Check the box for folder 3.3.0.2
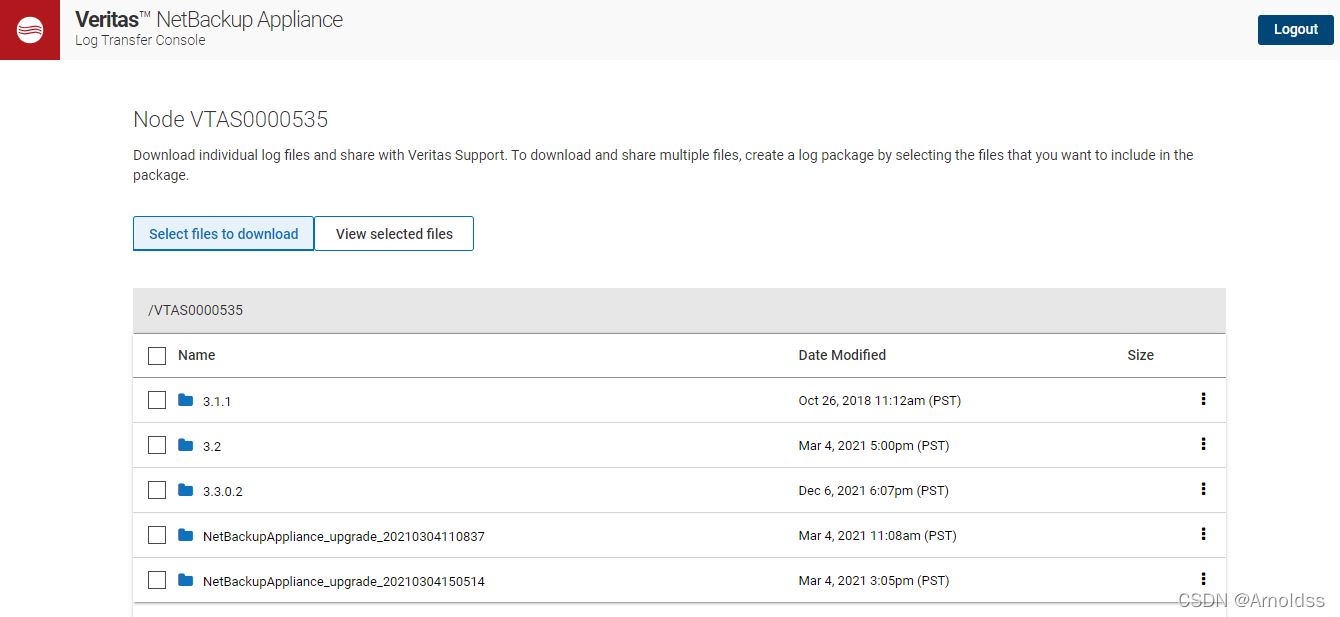The width and height of the screenshot is (1340, 617). (157, 490)
